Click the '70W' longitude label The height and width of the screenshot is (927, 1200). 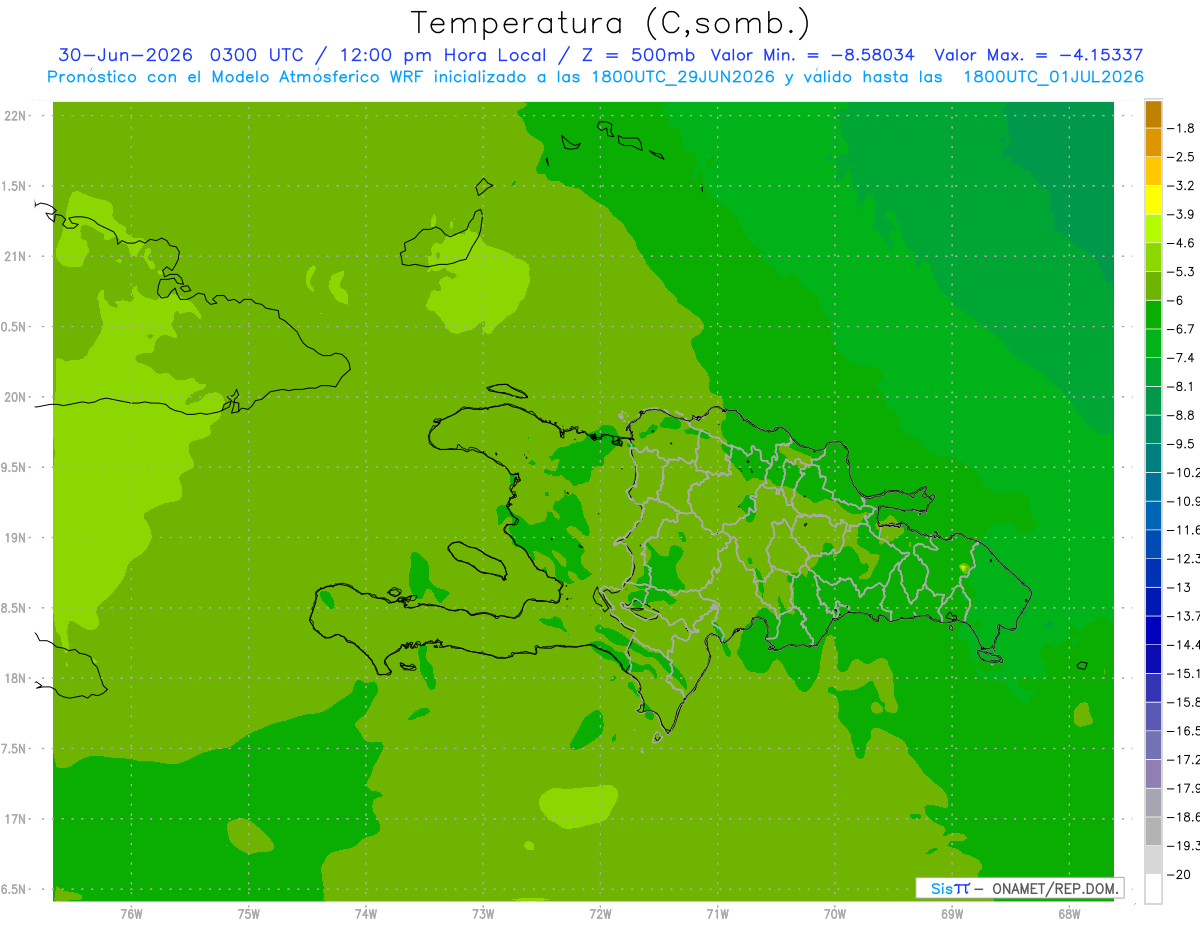(x=835, y=914)
